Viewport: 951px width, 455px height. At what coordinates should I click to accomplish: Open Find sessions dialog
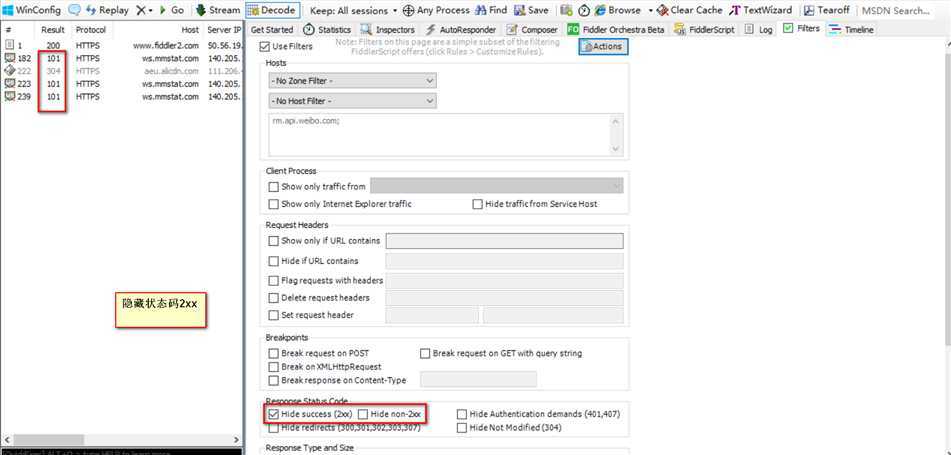491,10
